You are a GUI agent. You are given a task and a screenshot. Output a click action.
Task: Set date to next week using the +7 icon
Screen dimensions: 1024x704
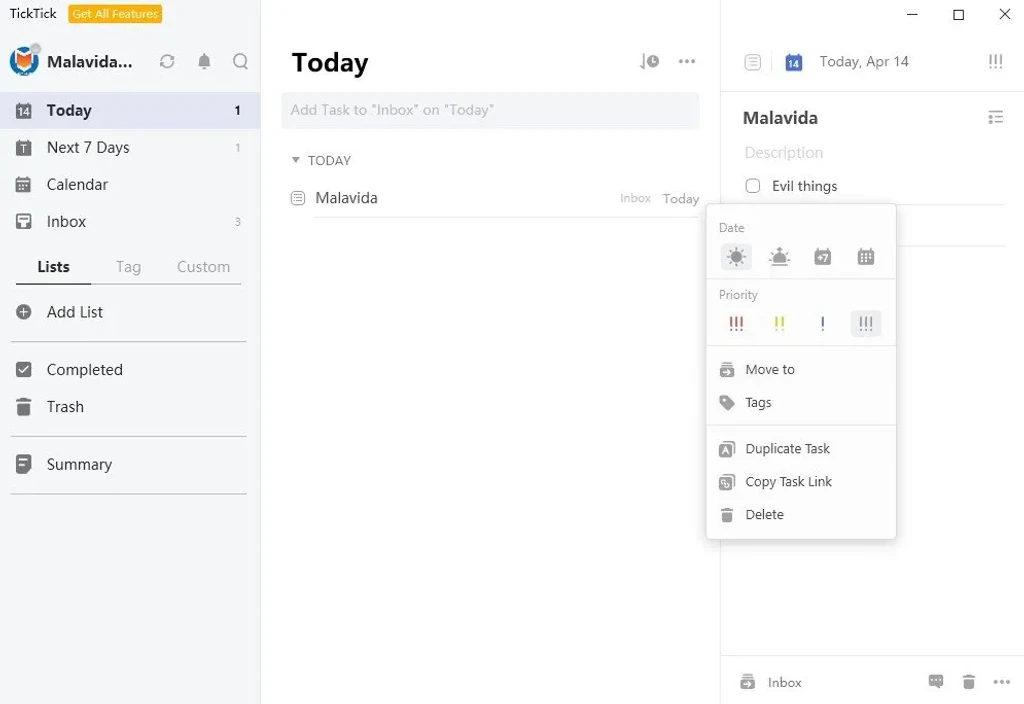click(x=822, y=257)
